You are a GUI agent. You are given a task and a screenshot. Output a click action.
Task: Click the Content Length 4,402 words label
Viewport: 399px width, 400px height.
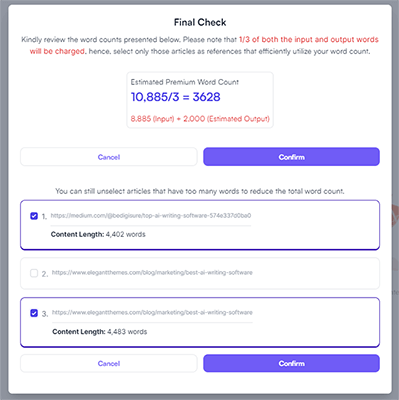(x=98, y=234)
